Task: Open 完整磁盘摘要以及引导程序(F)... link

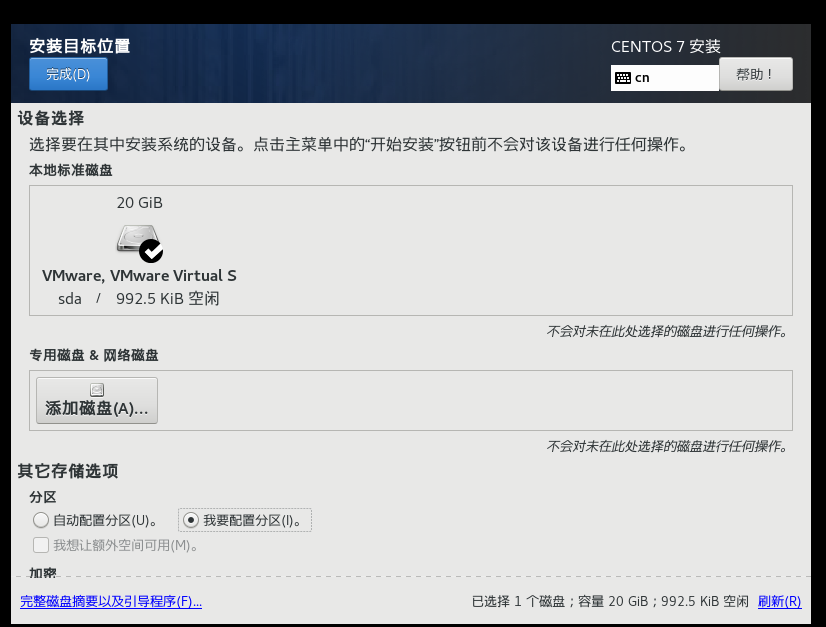Action: coord(111,601)
